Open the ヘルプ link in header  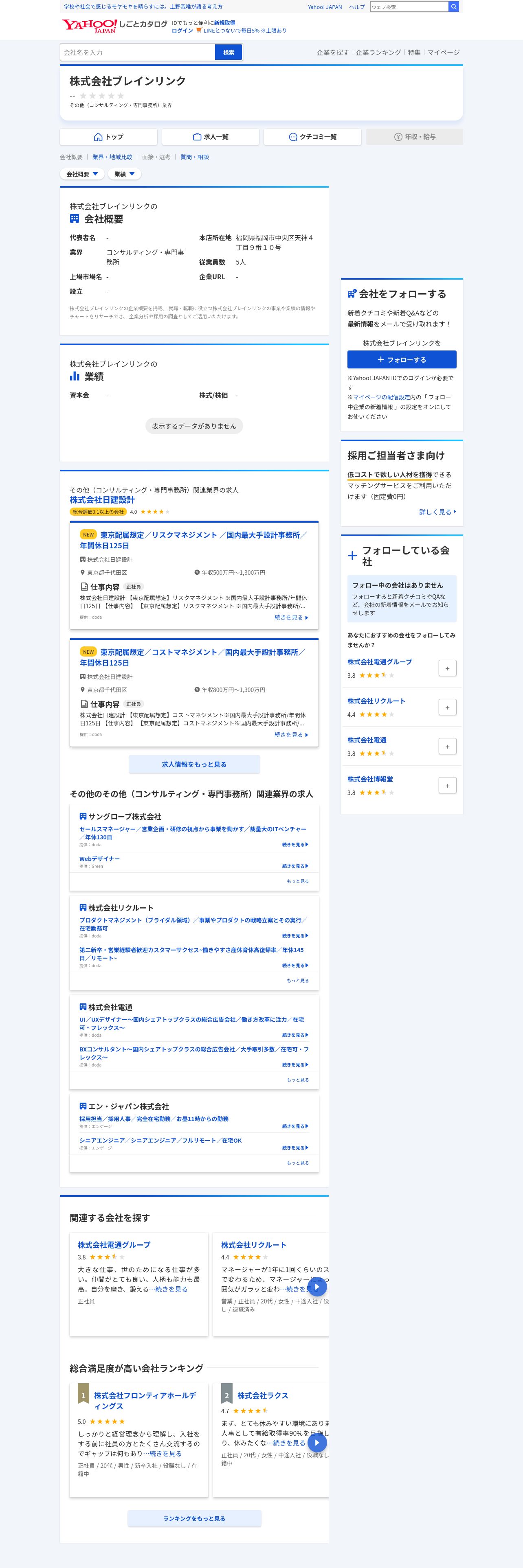[357, 7]
